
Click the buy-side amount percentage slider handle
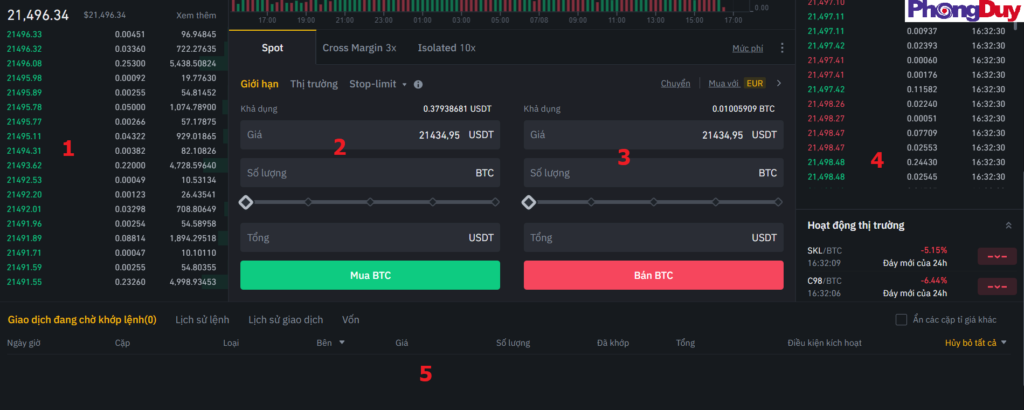(x=246, y=202)
